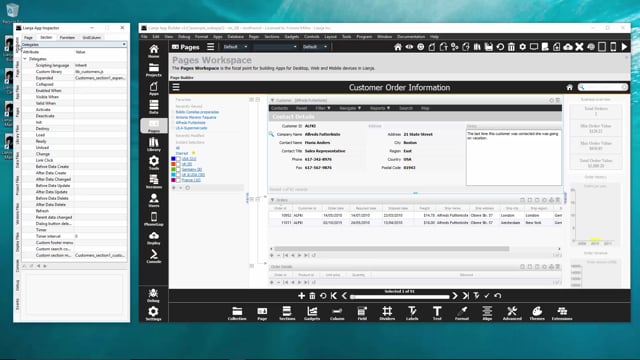This screenshot has width=640, height=360.
Task: Click the Reset button in Customer section
Action: pos(301,108)
